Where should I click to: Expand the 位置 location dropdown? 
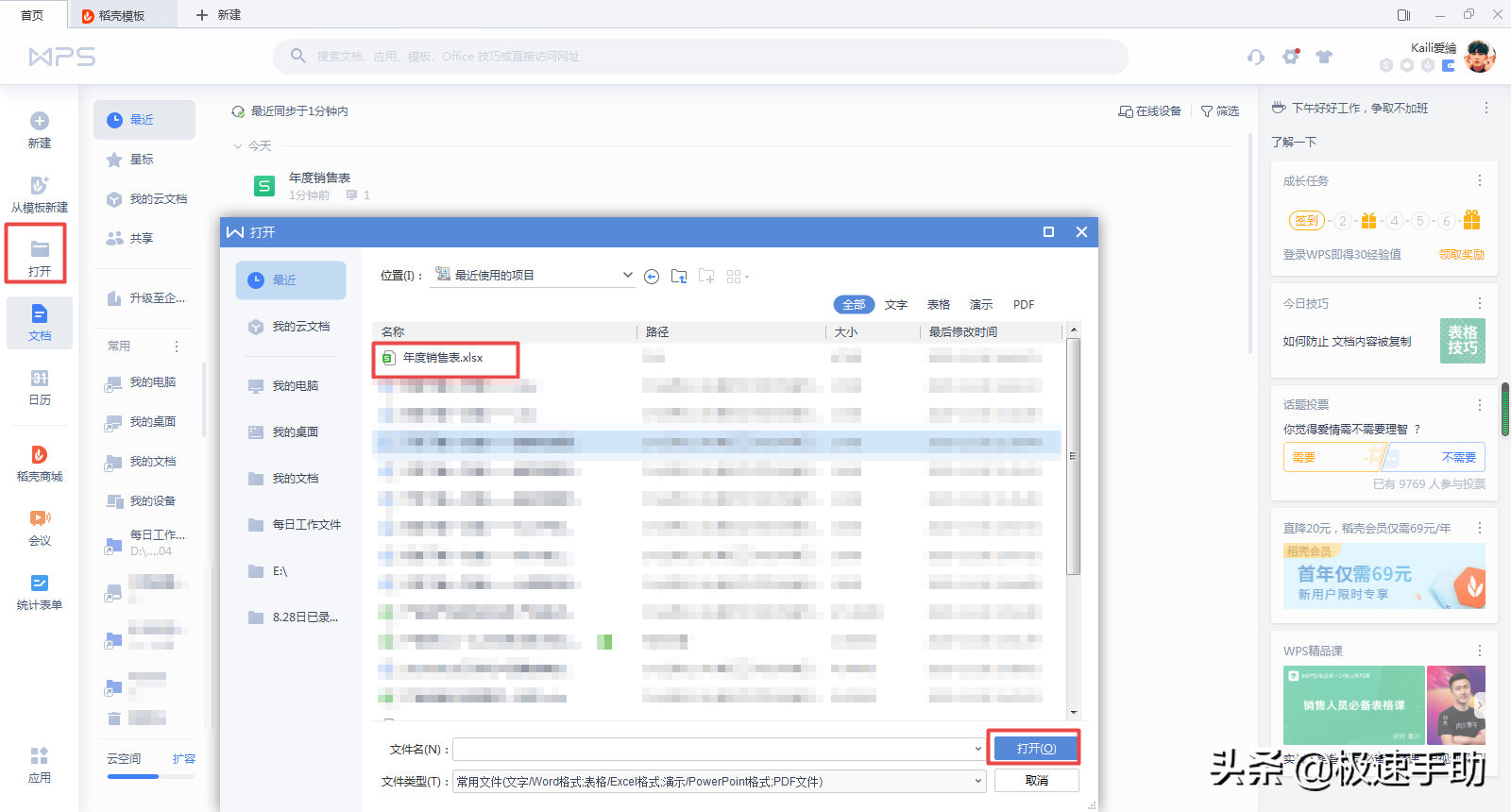[x=627, y=275]
